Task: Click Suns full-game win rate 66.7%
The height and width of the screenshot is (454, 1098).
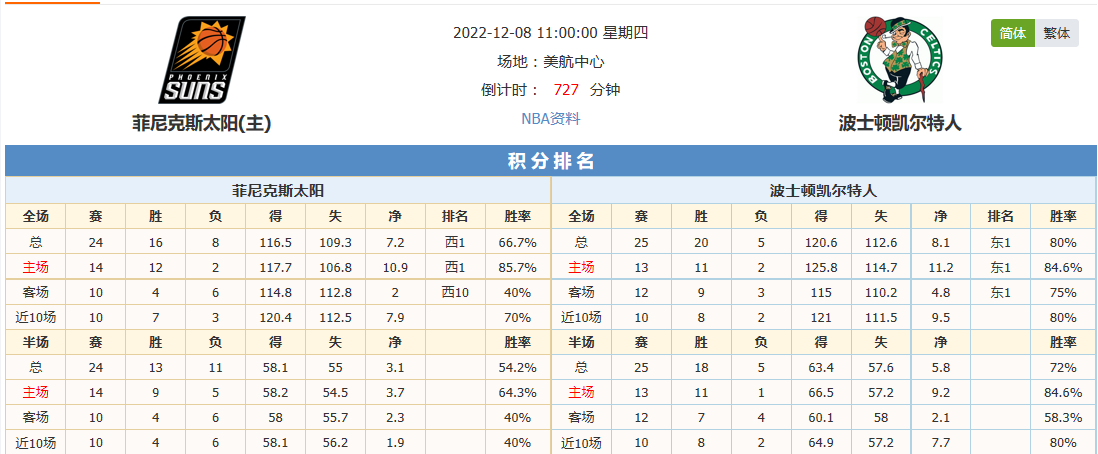Action: (518, 242)
